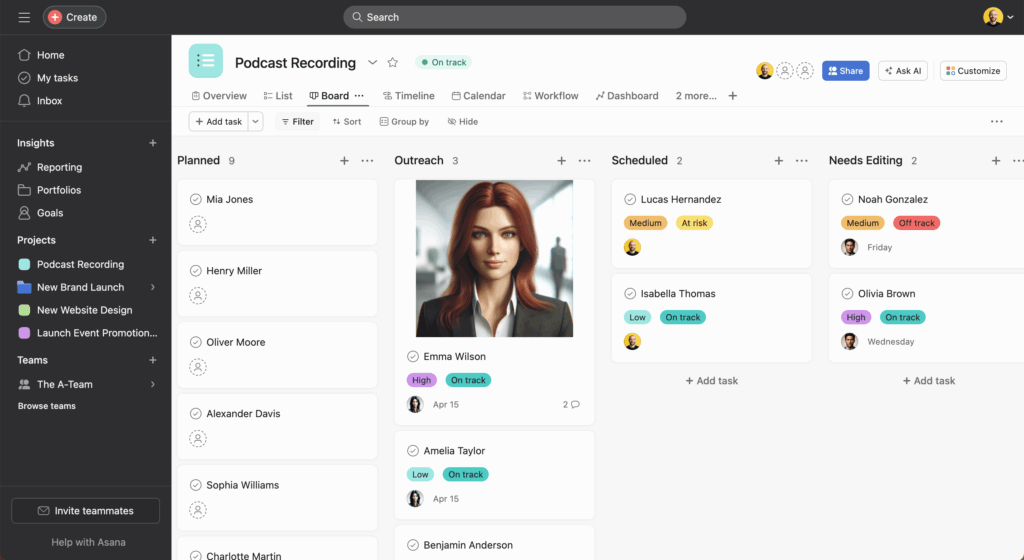Switch to the List tab
Viewport: 1024px width, 560px height.
(278, 96)
